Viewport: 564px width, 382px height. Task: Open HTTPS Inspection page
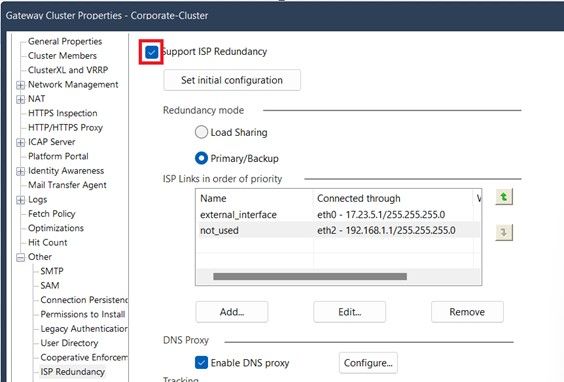coord(63,113)
